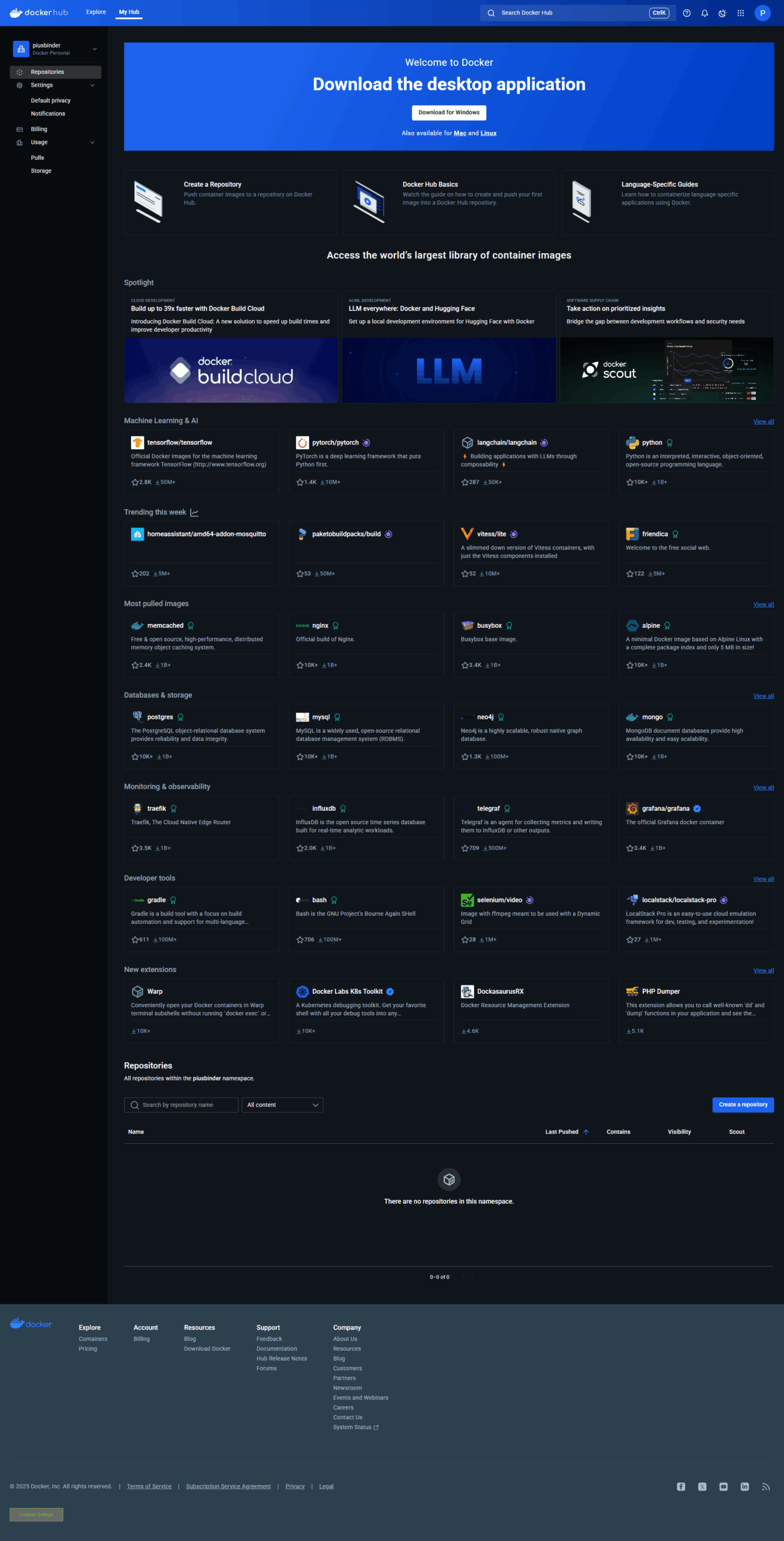784x1541 pixels.
Task: Open View all for Databases & storage
Action: [763, 696]
